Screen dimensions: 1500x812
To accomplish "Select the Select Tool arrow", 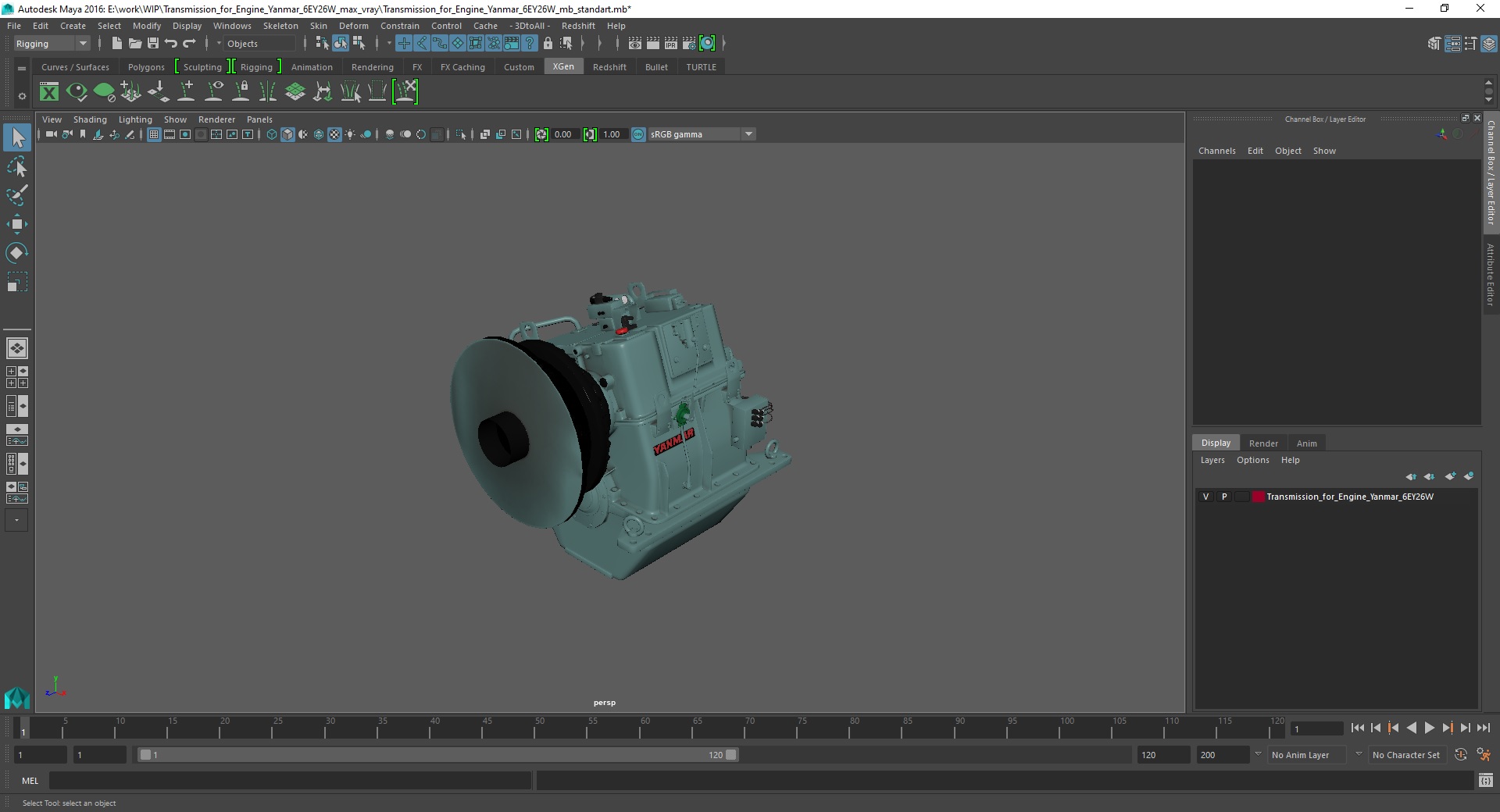I will pyautogui.click(x=17, y=138).
